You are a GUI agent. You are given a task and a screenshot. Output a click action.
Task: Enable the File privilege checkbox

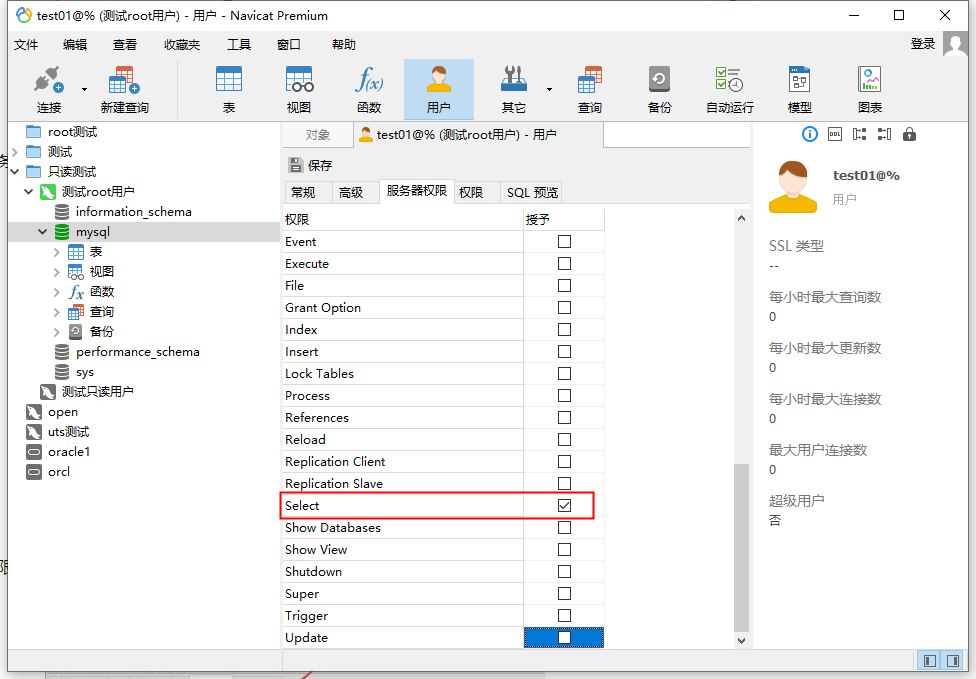coord(565,286)
